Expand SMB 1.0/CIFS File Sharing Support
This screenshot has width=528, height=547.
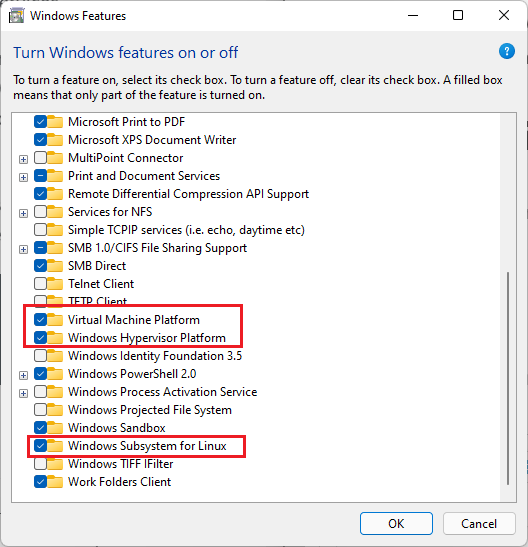[23, 249]
